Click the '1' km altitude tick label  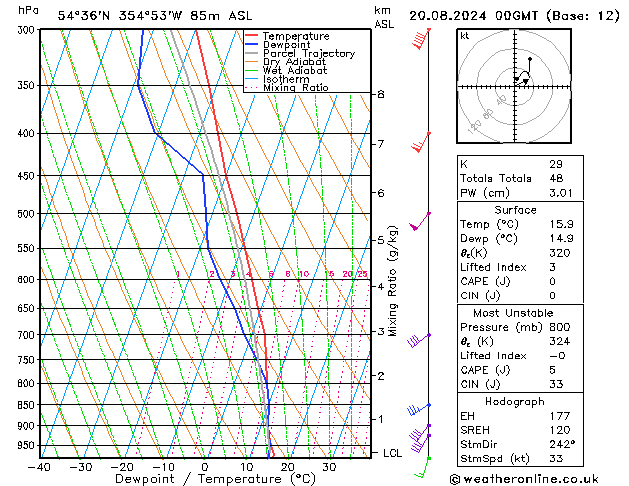click(380, 419)
